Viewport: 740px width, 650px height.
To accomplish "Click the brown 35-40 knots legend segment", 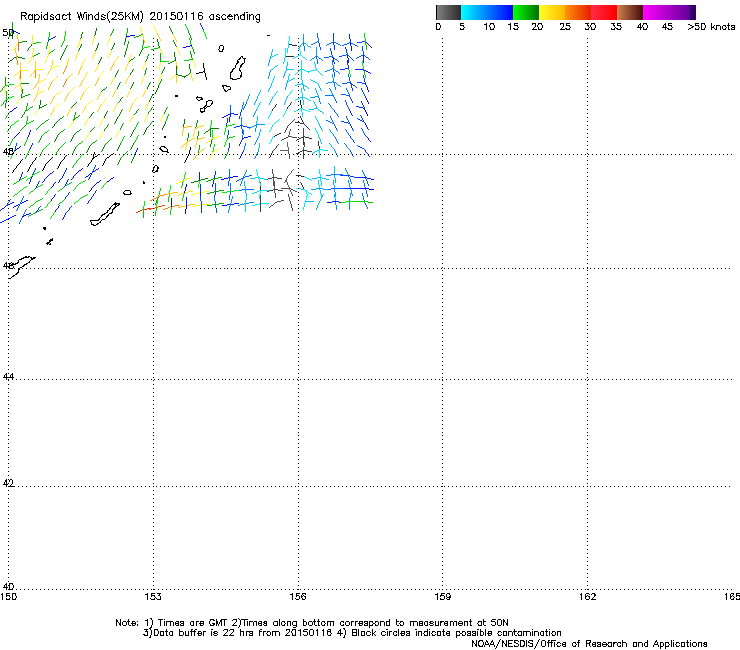I will pos(630,12).
